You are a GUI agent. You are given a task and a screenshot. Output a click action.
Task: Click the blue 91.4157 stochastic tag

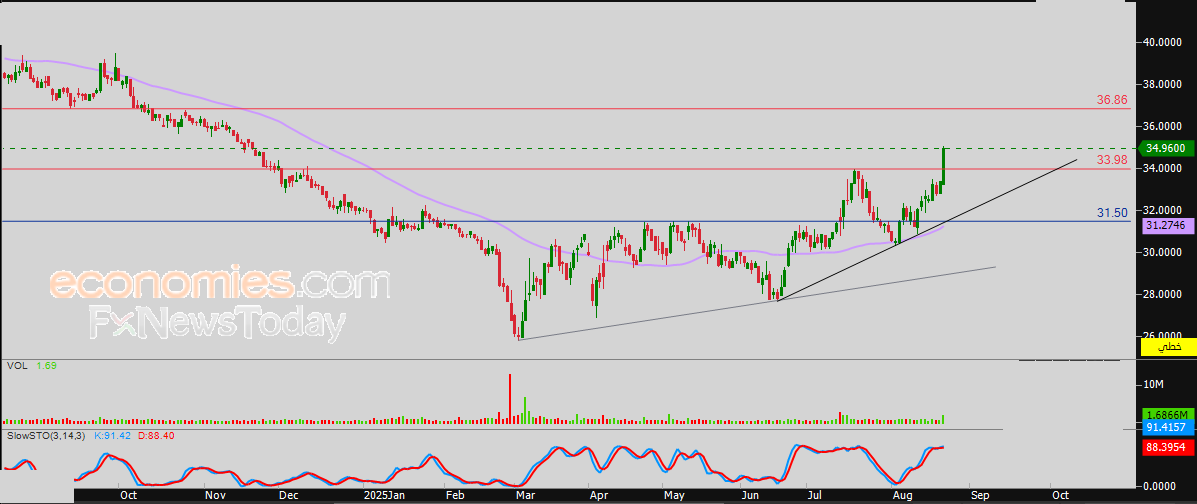click(x=1168, y=428)
